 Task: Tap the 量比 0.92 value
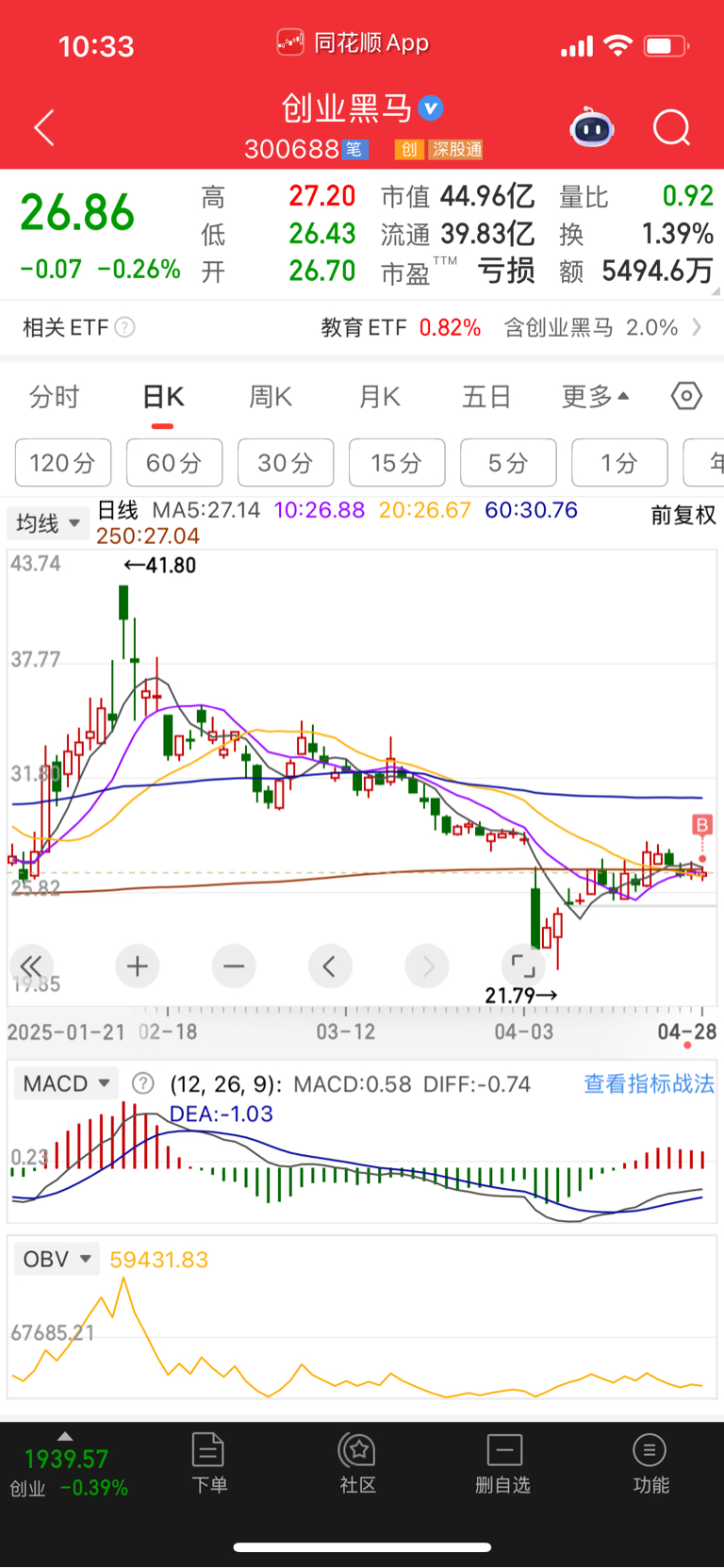click(636, 196)
